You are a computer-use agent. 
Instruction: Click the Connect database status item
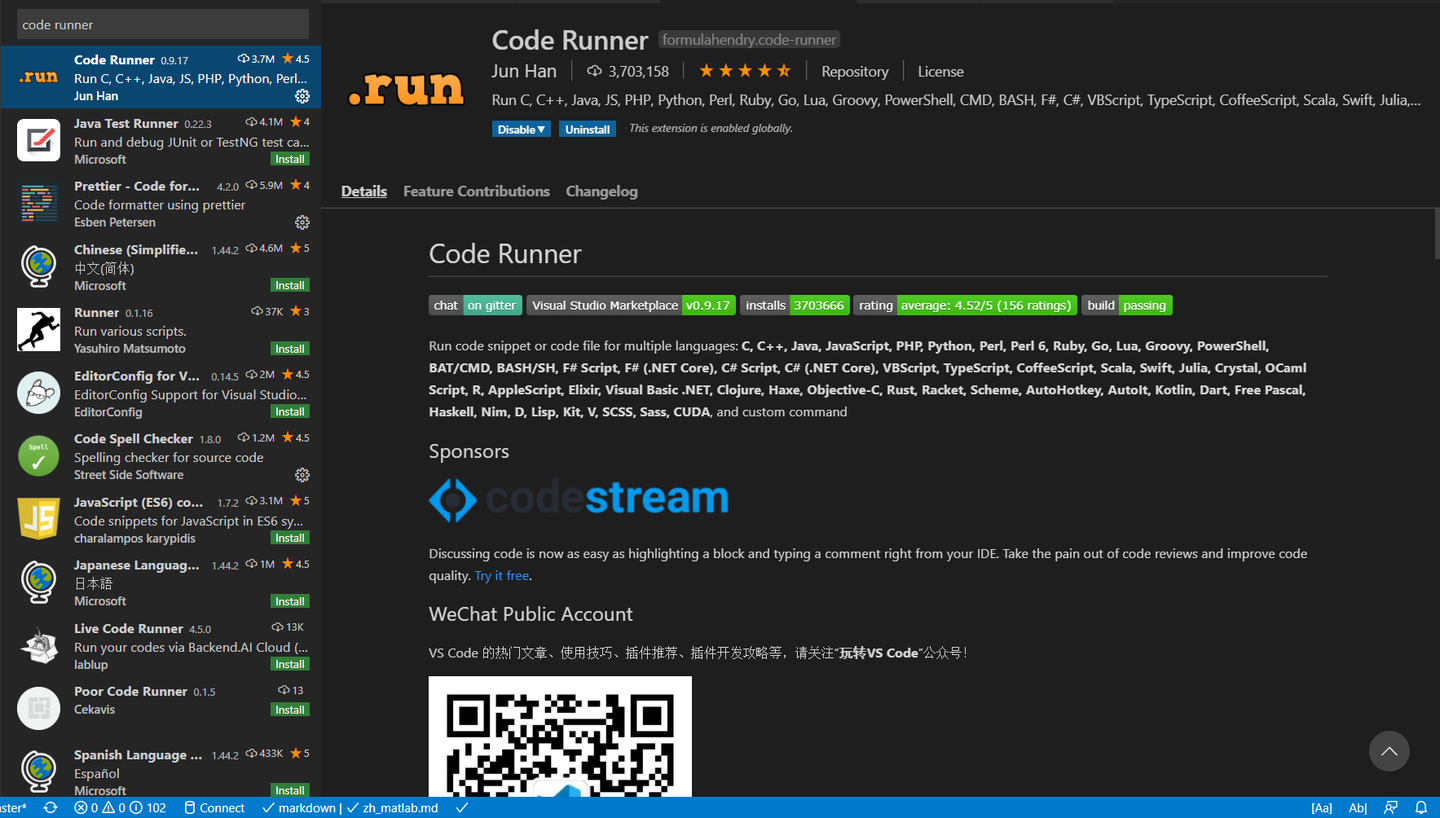[x=214, y=808]
